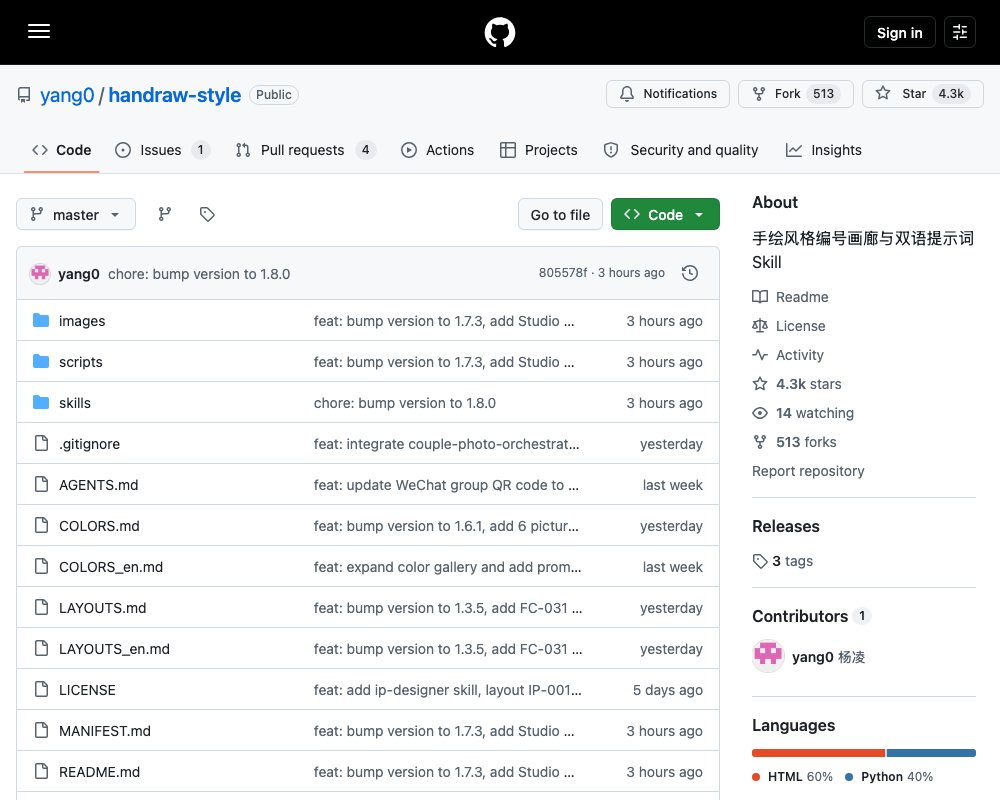Viewport: 1000px width, 800px height.
Task: Open the Insights tab
Action: coord(823,150)
